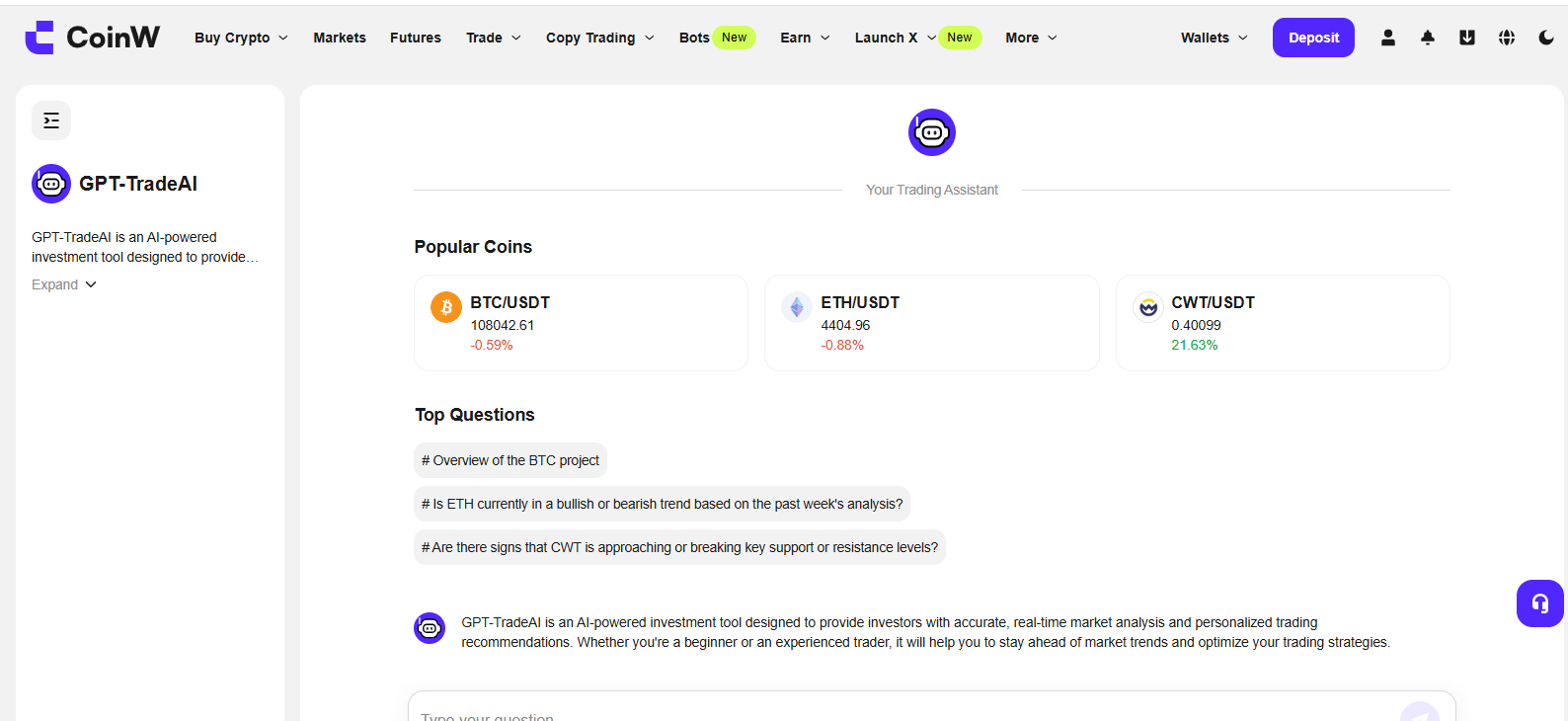Viewport: 1568px width, 721px height.
Task: Expand the GPT-TradeAI description
Action: [63, 284]
